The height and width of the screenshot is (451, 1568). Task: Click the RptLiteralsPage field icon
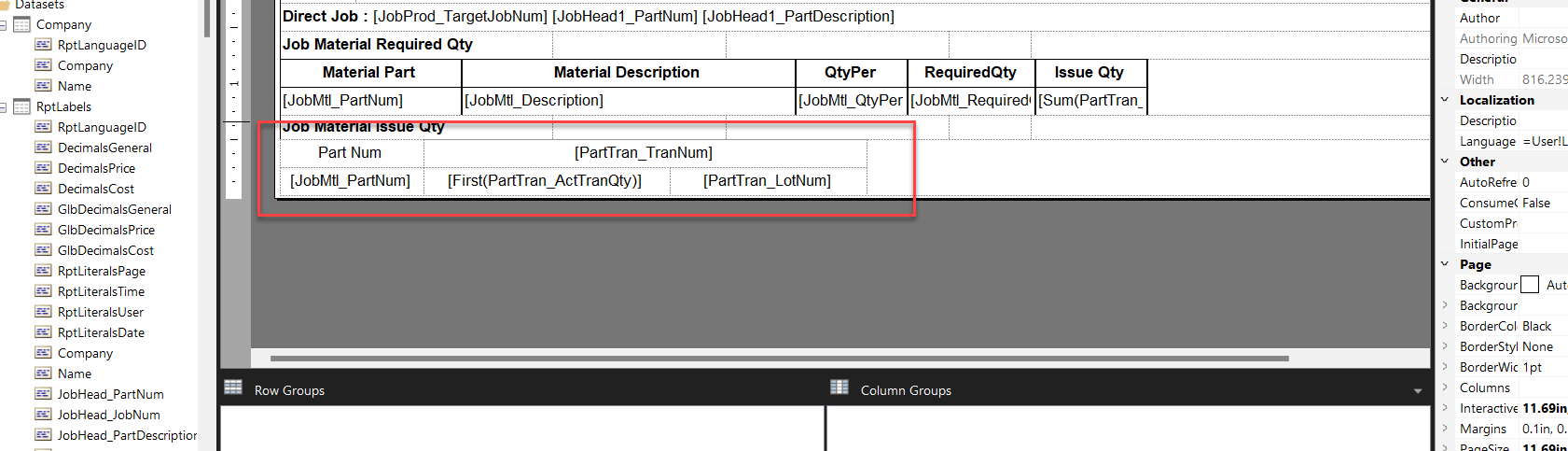(x=43, y=271)
